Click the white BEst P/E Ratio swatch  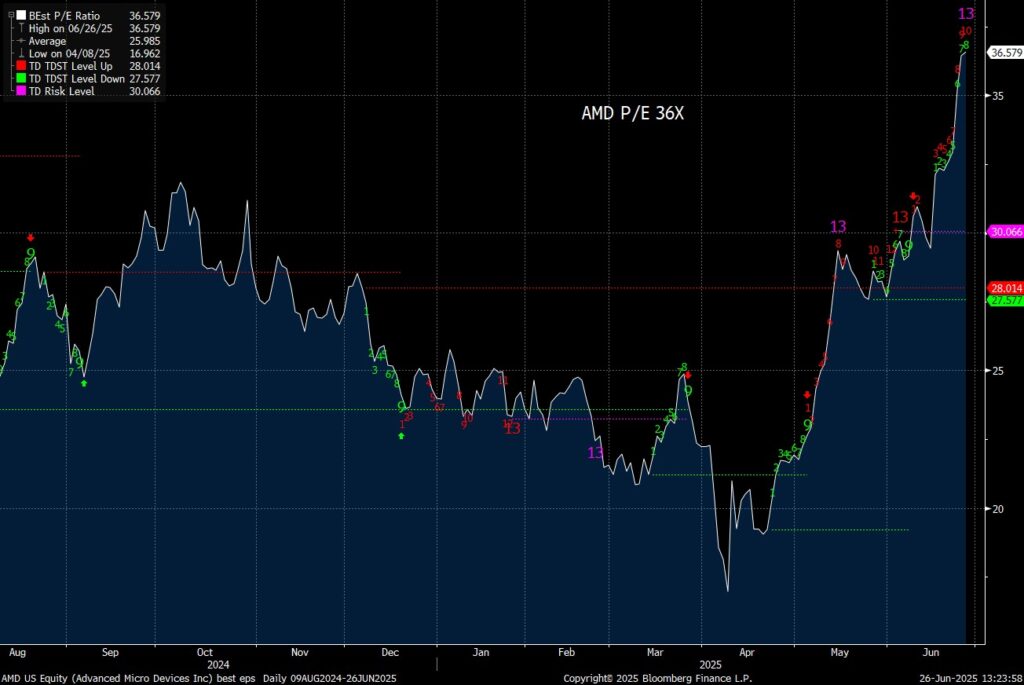point(22,15)
